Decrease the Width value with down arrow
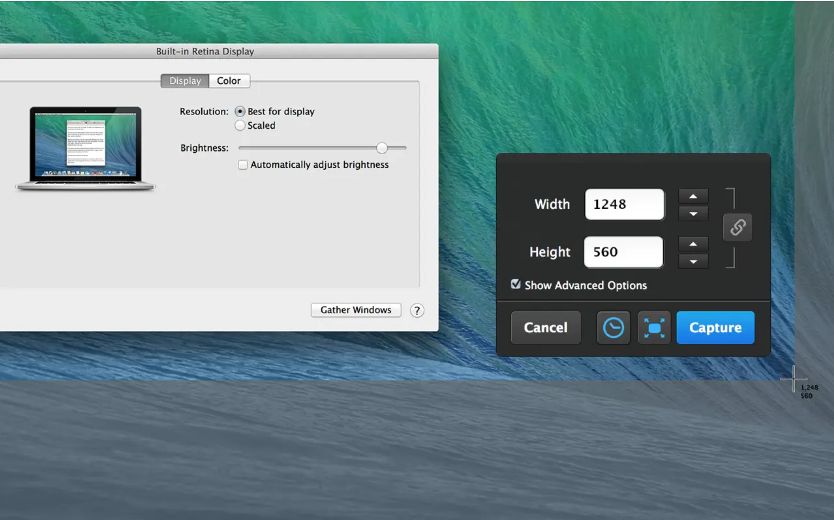Viewport: 834px width, 520px height. [693, 213]
